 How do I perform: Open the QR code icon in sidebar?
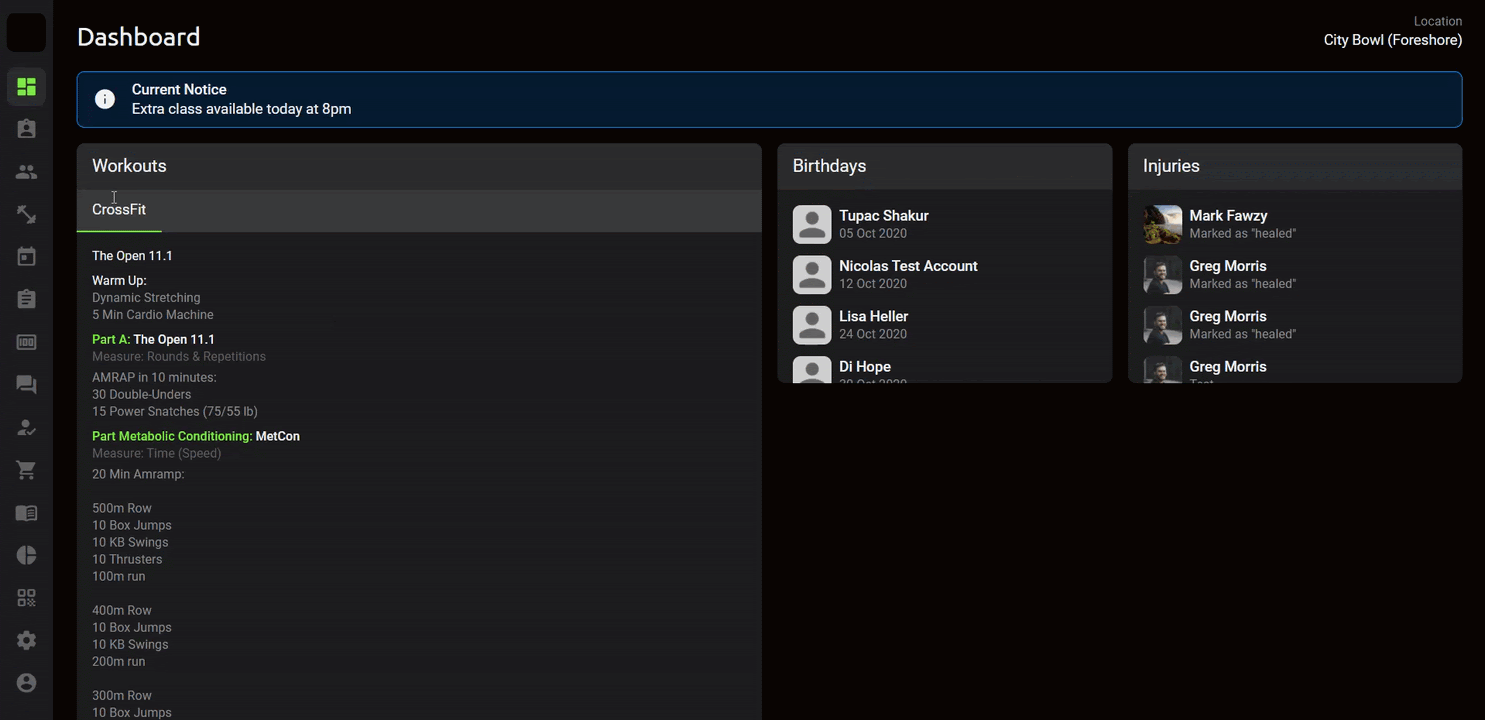click(26, 598)
